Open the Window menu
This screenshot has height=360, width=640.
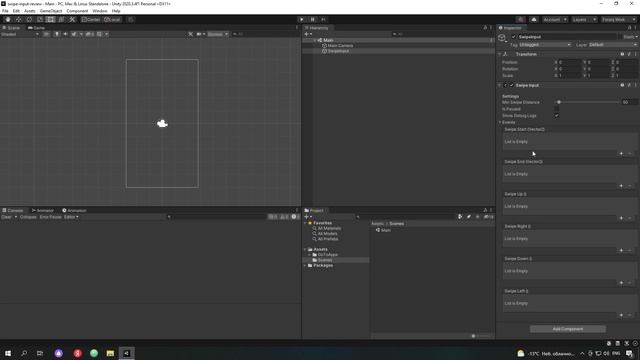pos(100,11)
